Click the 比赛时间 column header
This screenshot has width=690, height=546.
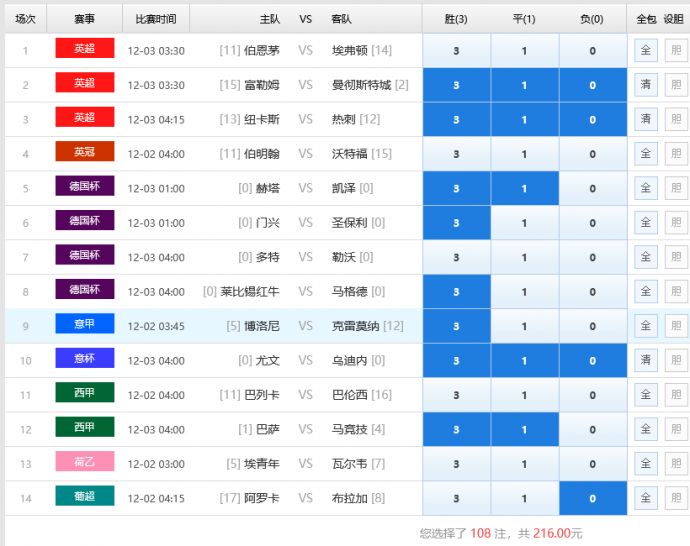coord(155,19)
